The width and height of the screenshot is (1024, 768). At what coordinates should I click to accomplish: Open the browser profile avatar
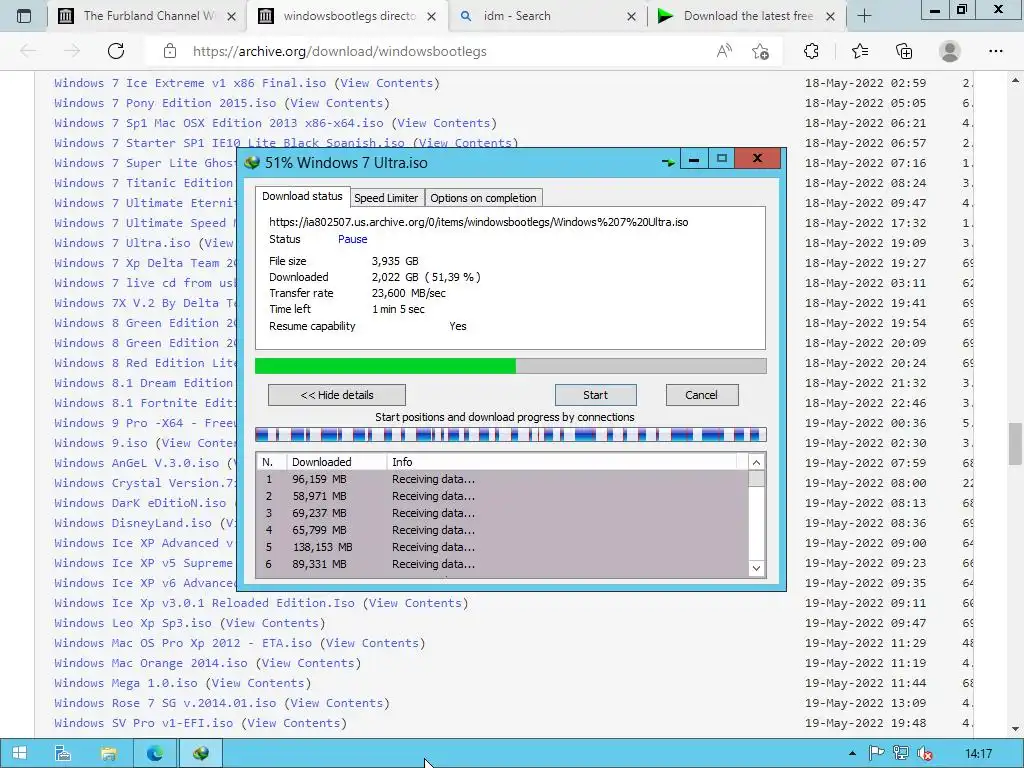pos(950,51)
